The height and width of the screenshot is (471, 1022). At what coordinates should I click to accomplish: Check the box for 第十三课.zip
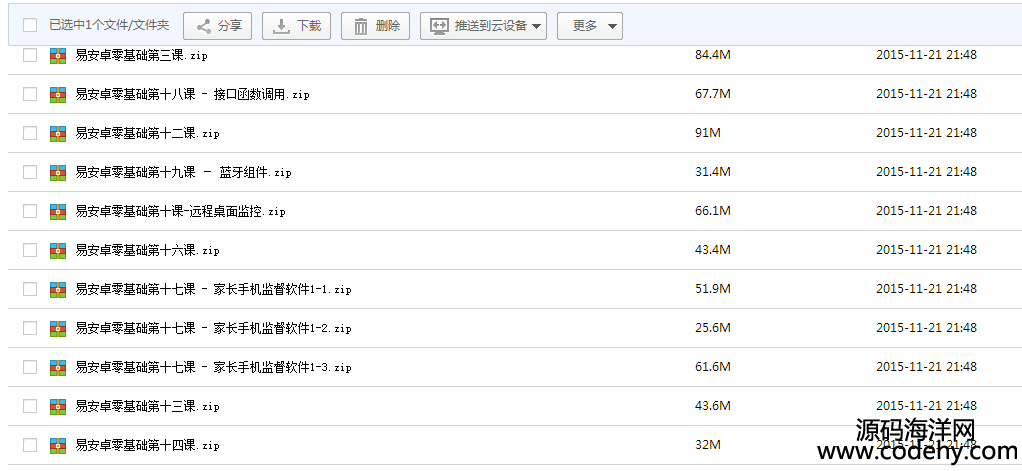coord(30,407)
